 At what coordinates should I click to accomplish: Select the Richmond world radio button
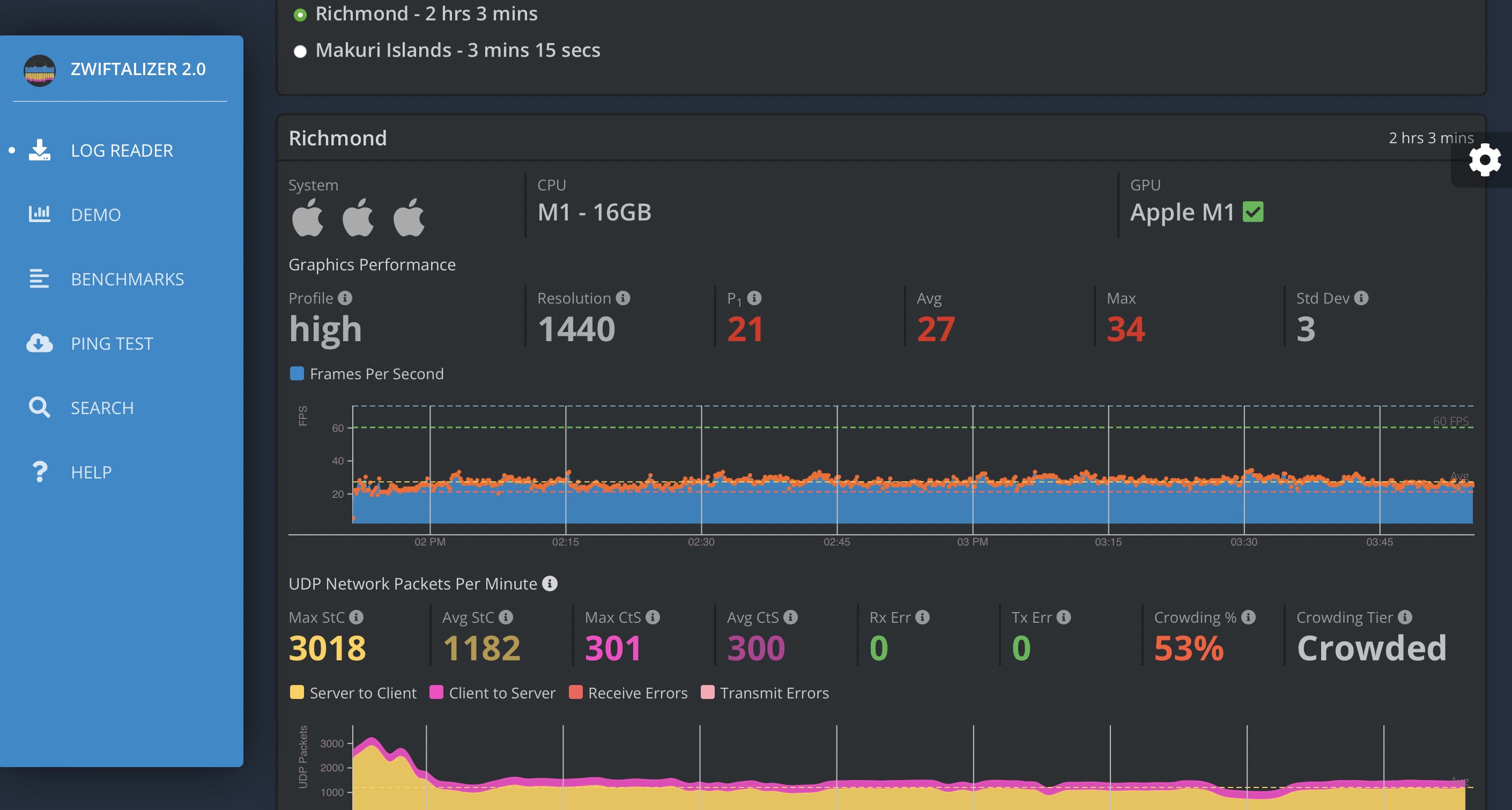coord(300,14)
